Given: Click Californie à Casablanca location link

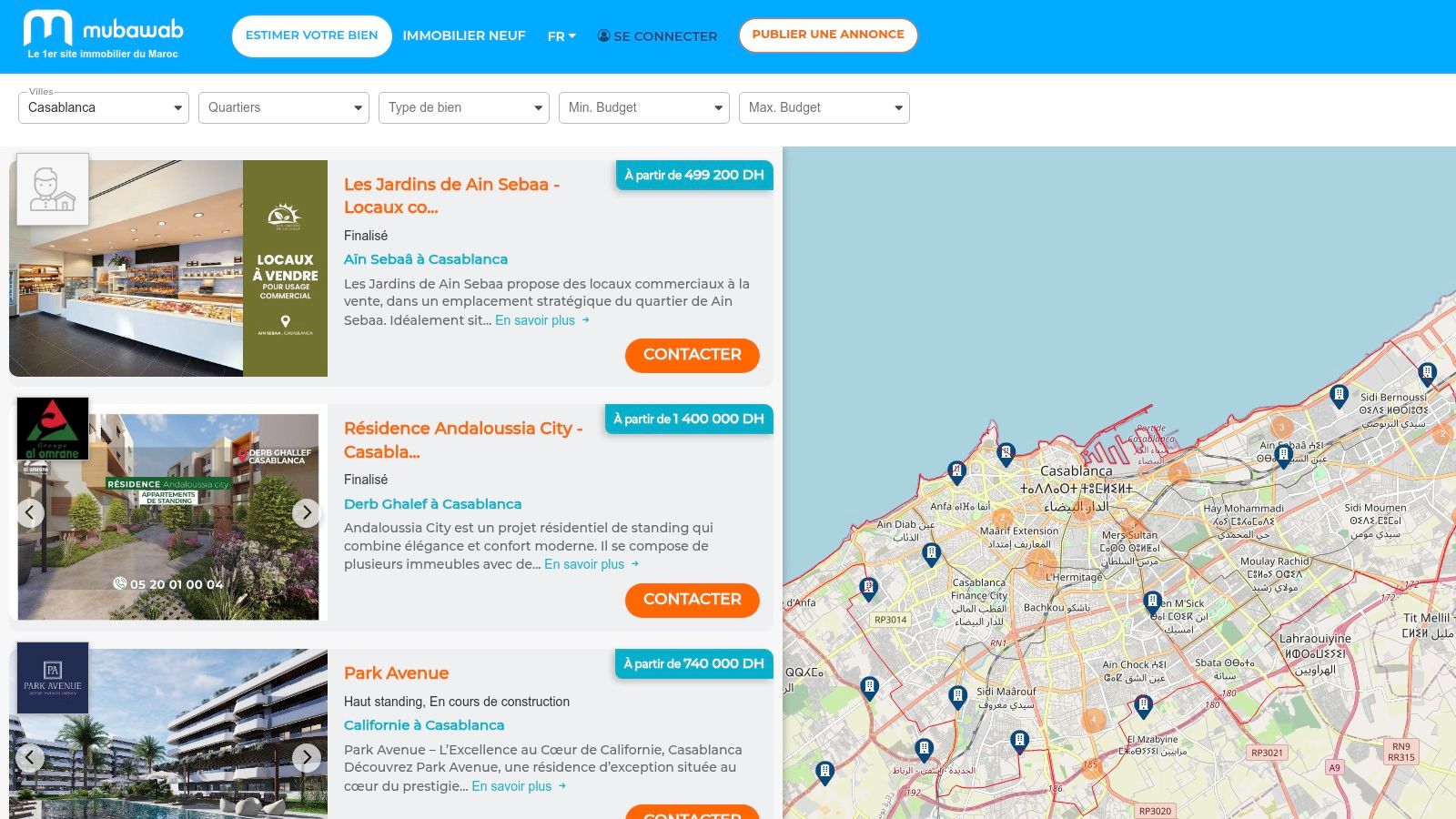Looking at the screenshot, I should click(x=424, y=725).
